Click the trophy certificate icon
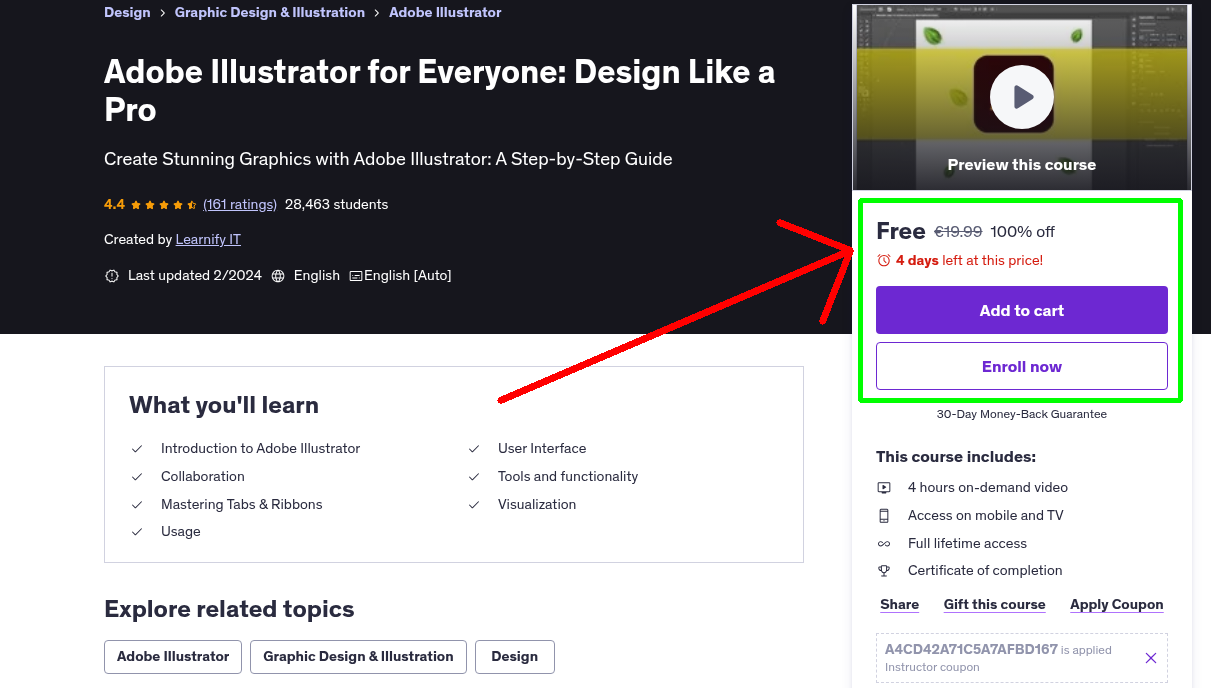The width and height of the screenshot is (1211, 688). pos(884,571)
